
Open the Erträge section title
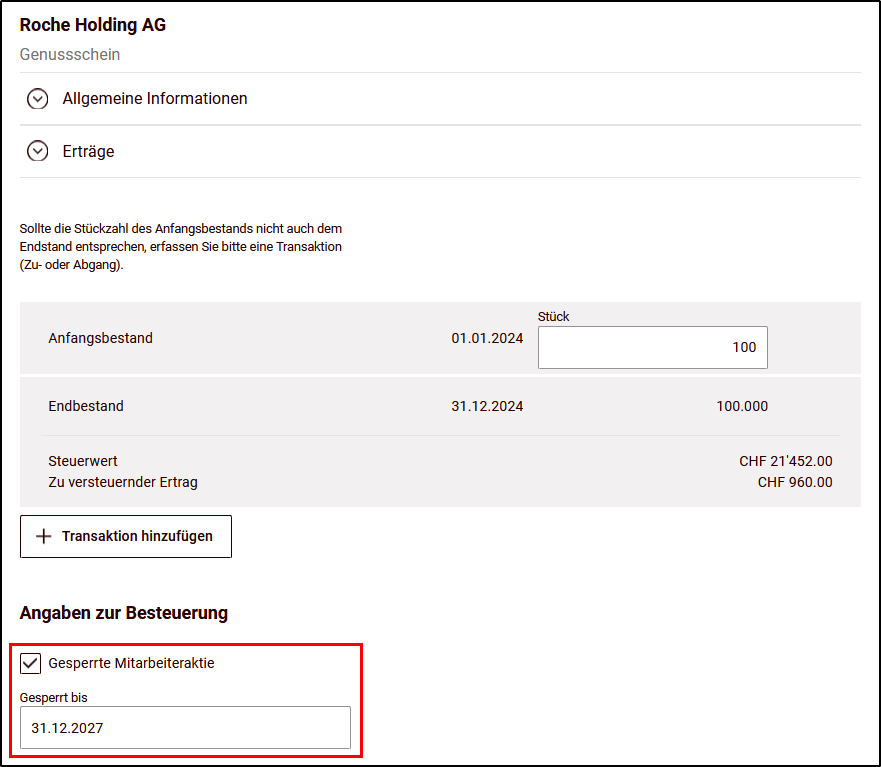88,151
